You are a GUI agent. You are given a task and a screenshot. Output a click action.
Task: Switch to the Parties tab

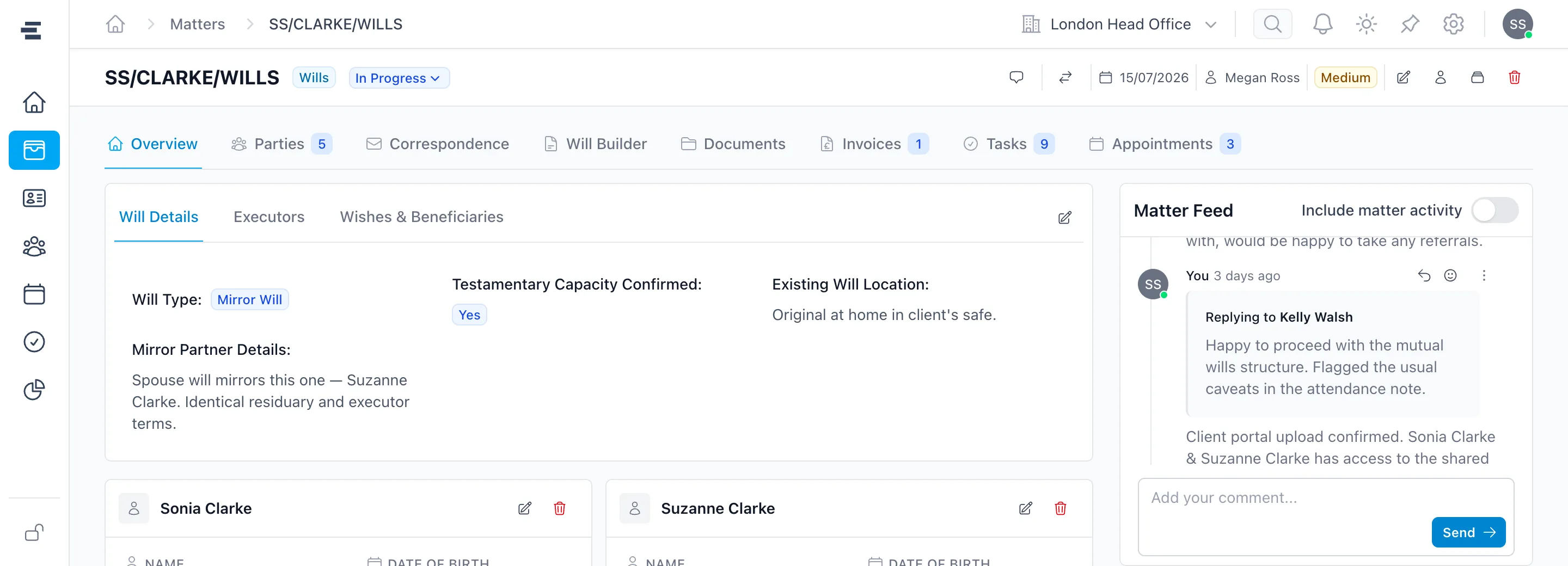click(281, 144)
